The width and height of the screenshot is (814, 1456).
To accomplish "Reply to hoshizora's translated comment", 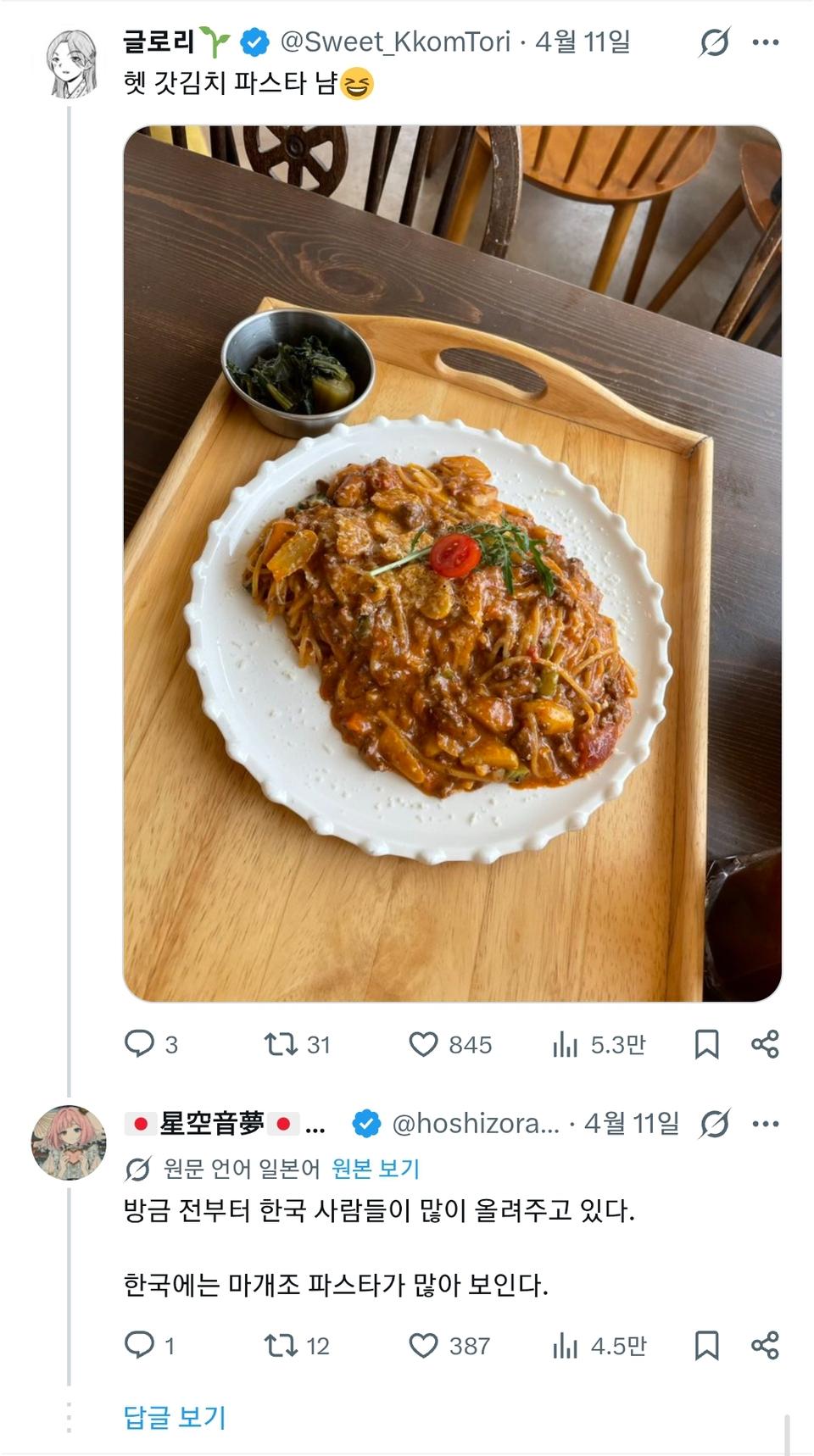I will click(x=140, y=1345).
